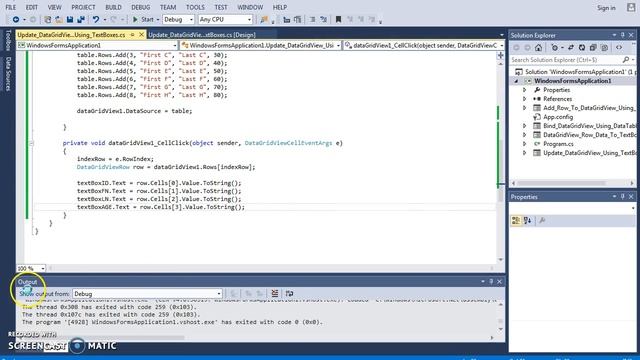Expand the Update_DataGridView_Using_TextBoxes node
Screen dimensions: 640x360
524,153
